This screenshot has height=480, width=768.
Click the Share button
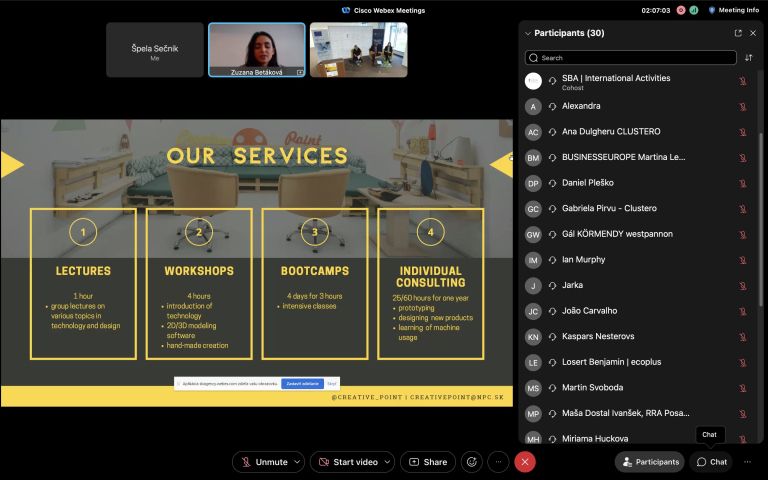[x=428, y=462]
